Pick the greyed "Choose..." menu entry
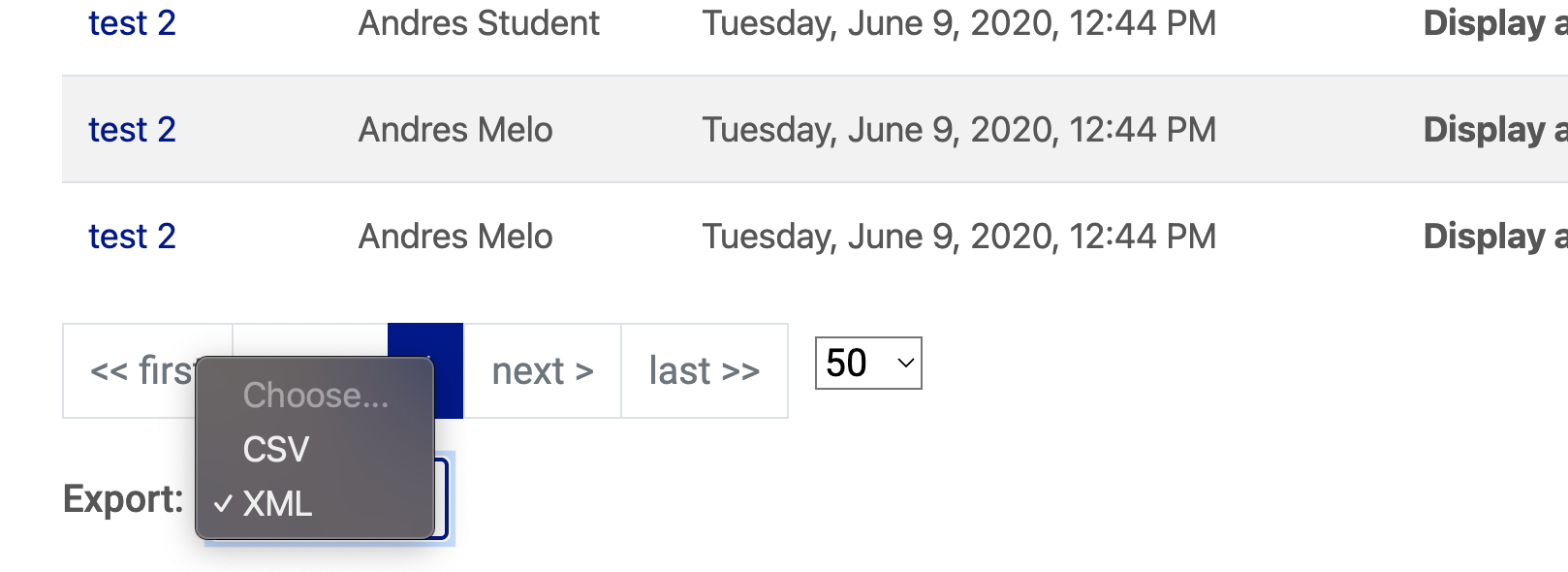 (x=315, y=396)
